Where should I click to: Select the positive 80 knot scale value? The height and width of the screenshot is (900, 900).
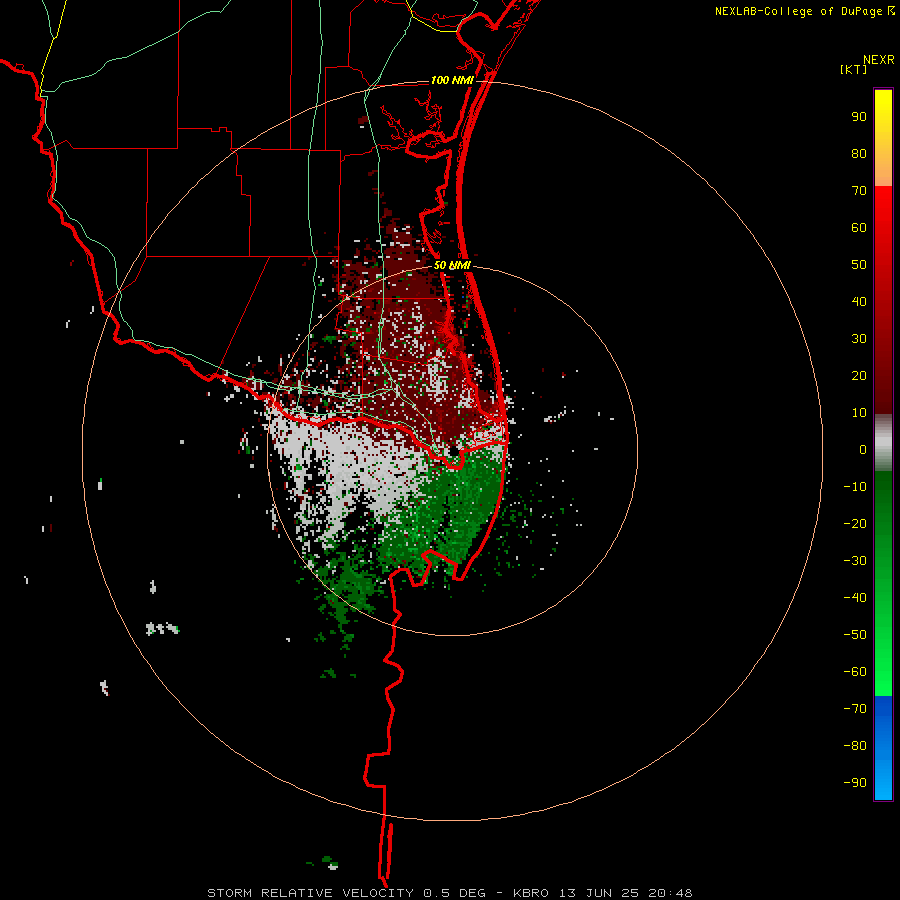coord(859,153)
